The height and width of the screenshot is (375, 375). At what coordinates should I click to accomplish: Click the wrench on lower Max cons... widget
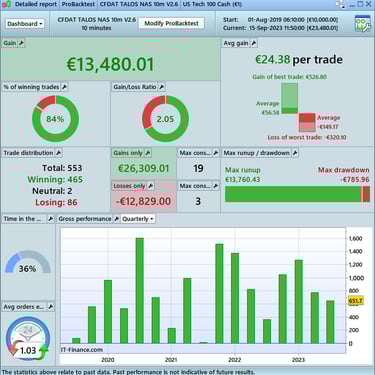pos(215,186)
